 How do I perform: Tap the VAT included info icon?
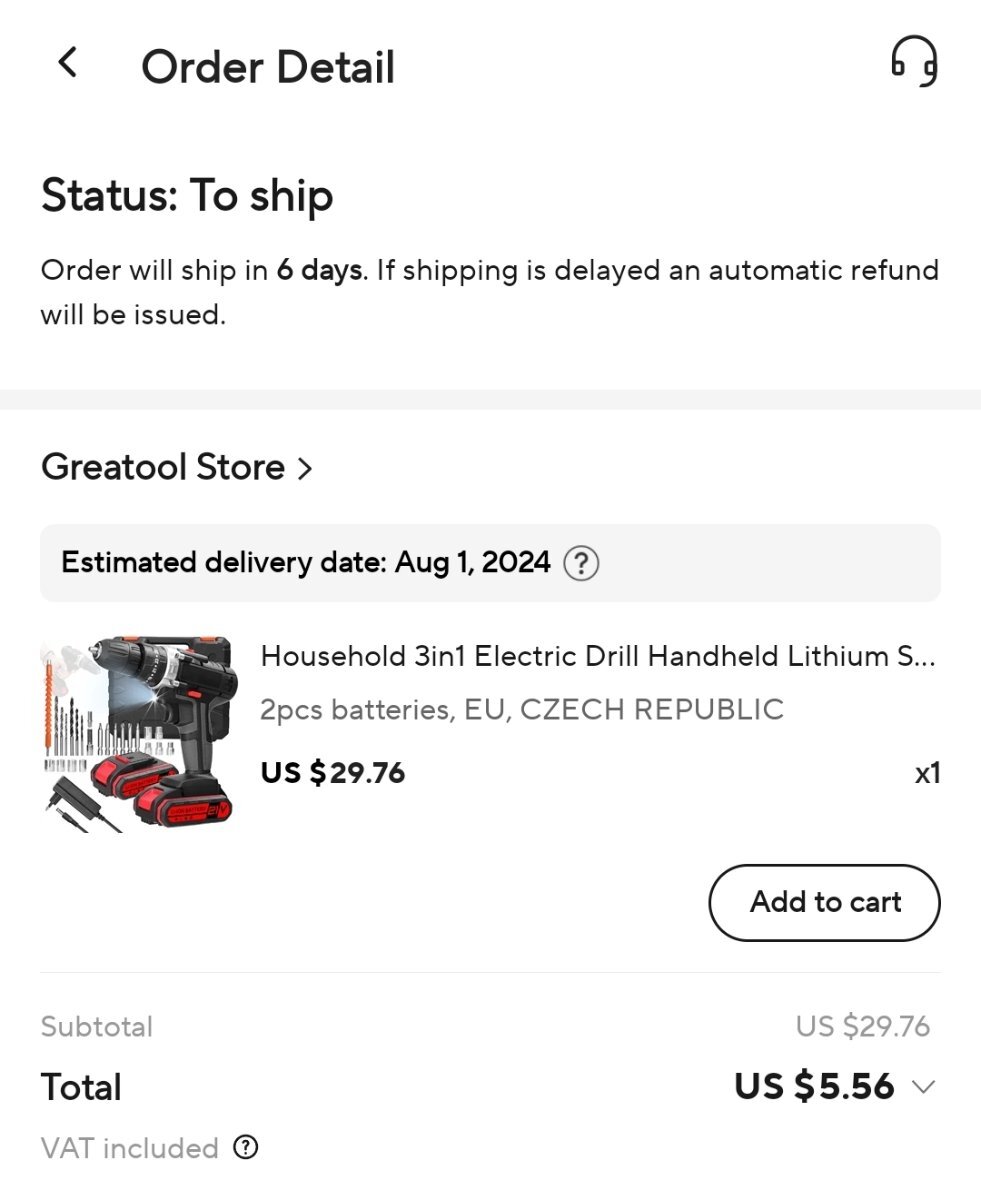tap(245, 1147)
